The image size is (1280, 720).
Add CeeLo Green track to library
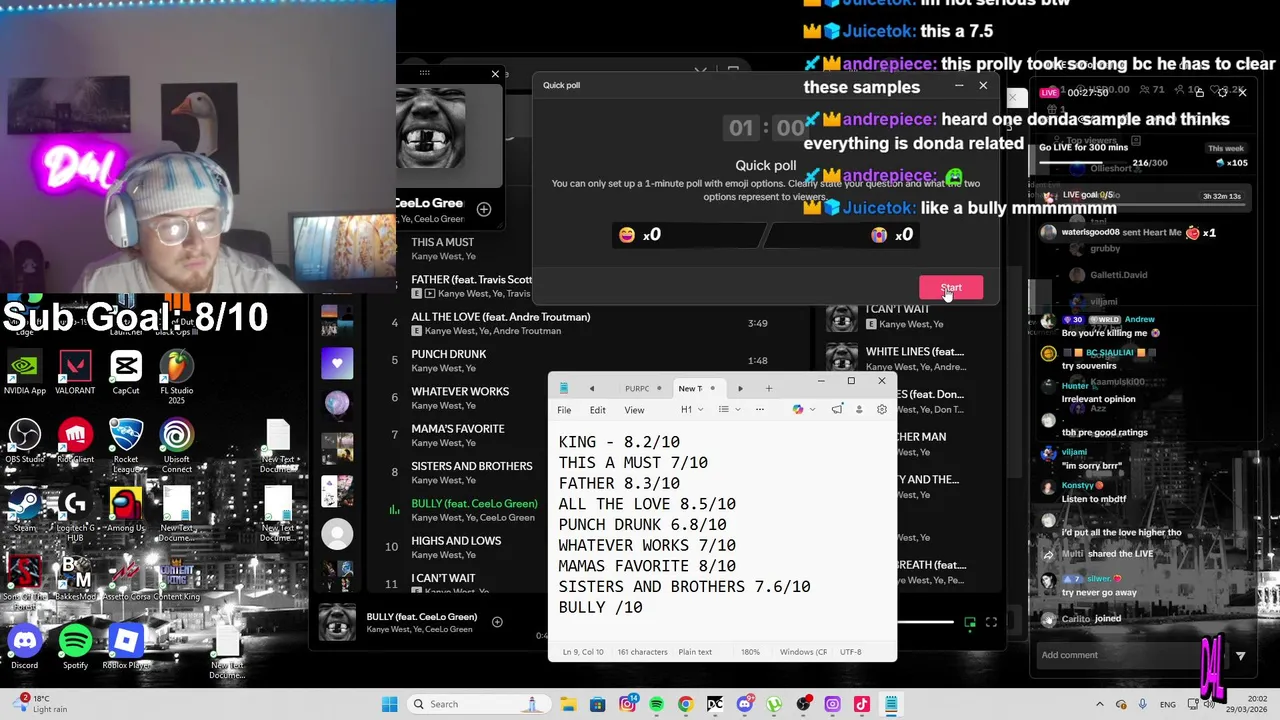pos(484,209)
